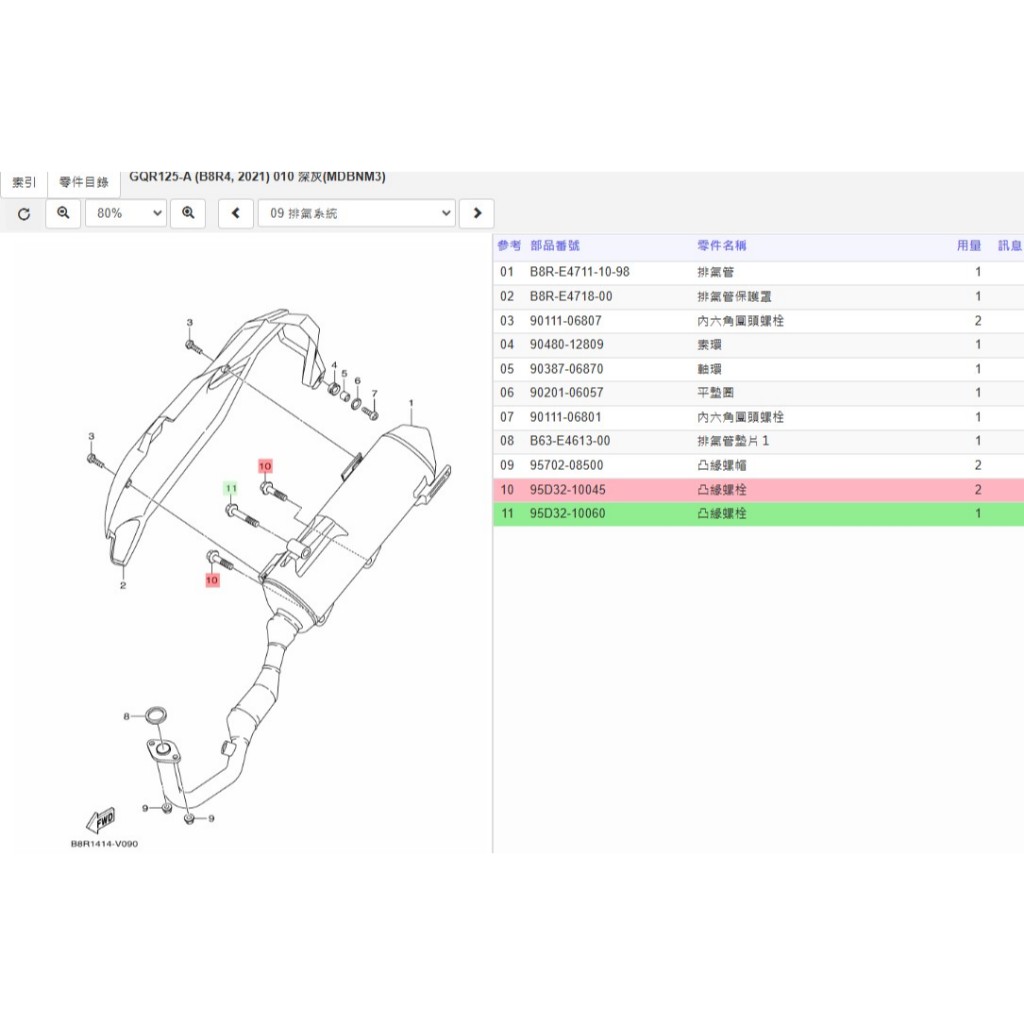Select the green label 11 in diagram
The width and height of the screenshot is (1024, 1024).
click(x=231, y=488)
